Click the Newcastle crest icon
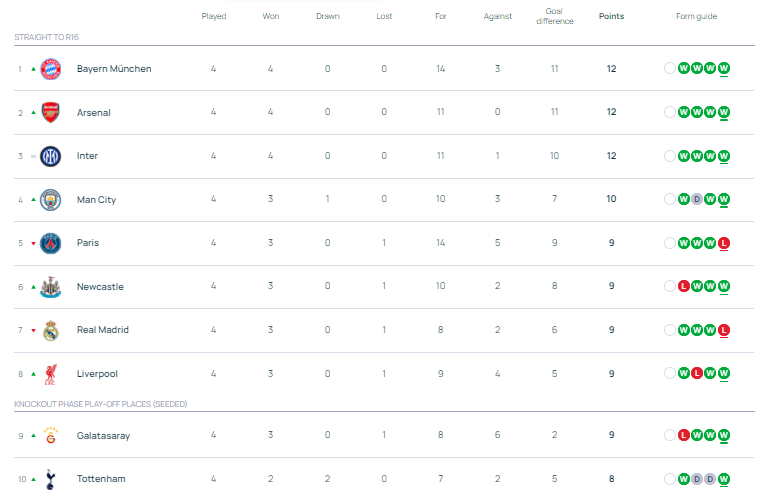This screenshot has height=499, width=768. click(51, 286)
